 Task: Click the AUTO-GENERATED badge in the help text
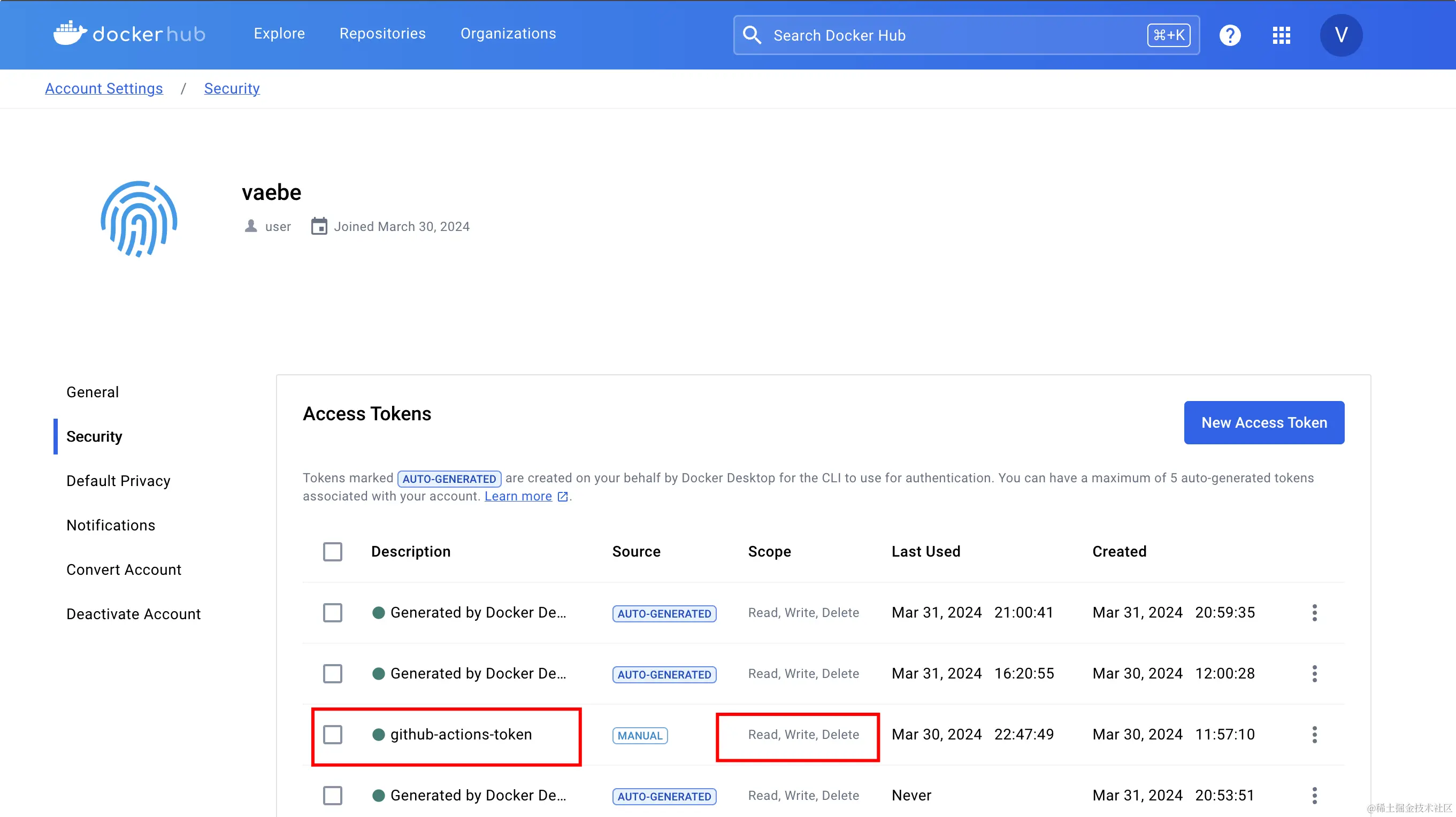pos(449,479)
